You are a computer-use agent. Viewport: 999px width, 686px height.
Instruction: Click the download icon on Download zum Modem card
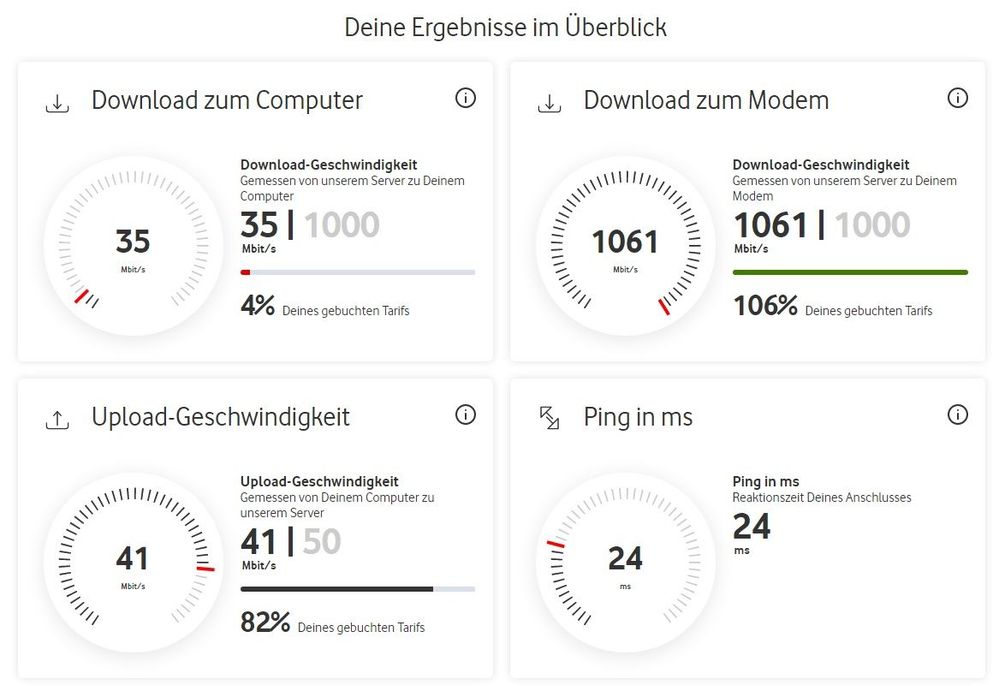point(548,103)
